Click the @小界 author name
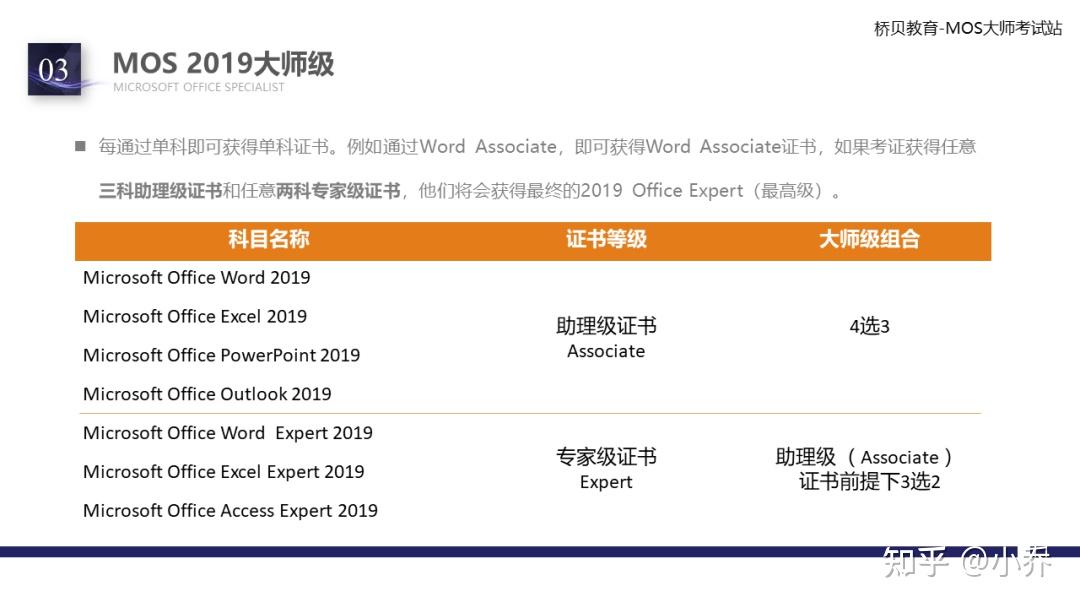 pyautogui.click(x=1003, y=565)
